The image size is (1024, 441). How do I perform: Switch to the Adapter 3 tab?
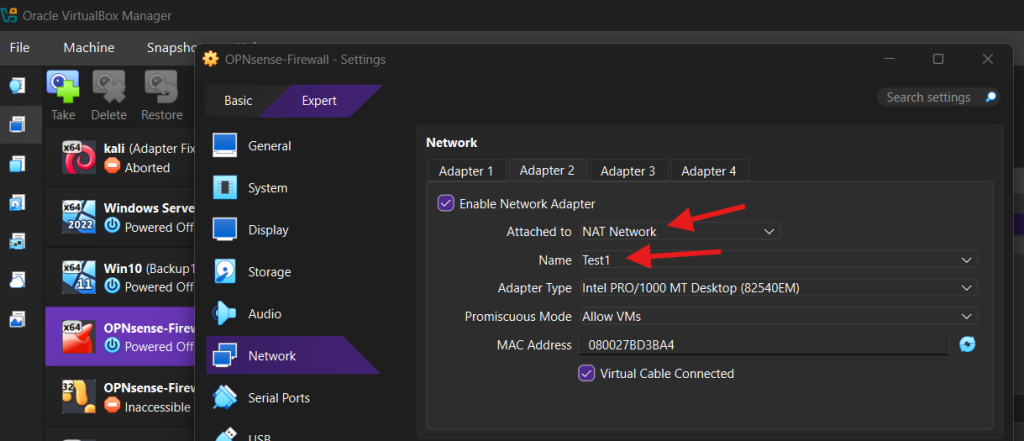point(628,171)
